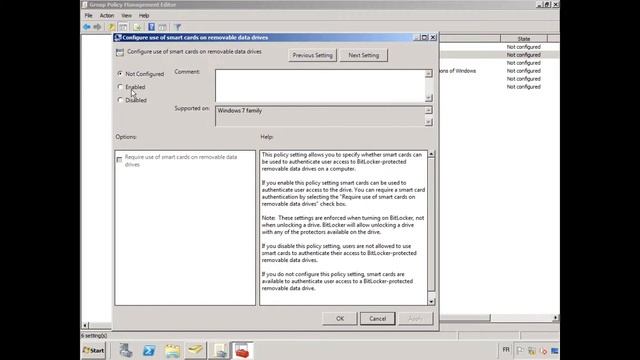
Task: Check Require use of smart cards option
Action: (119, 160)
